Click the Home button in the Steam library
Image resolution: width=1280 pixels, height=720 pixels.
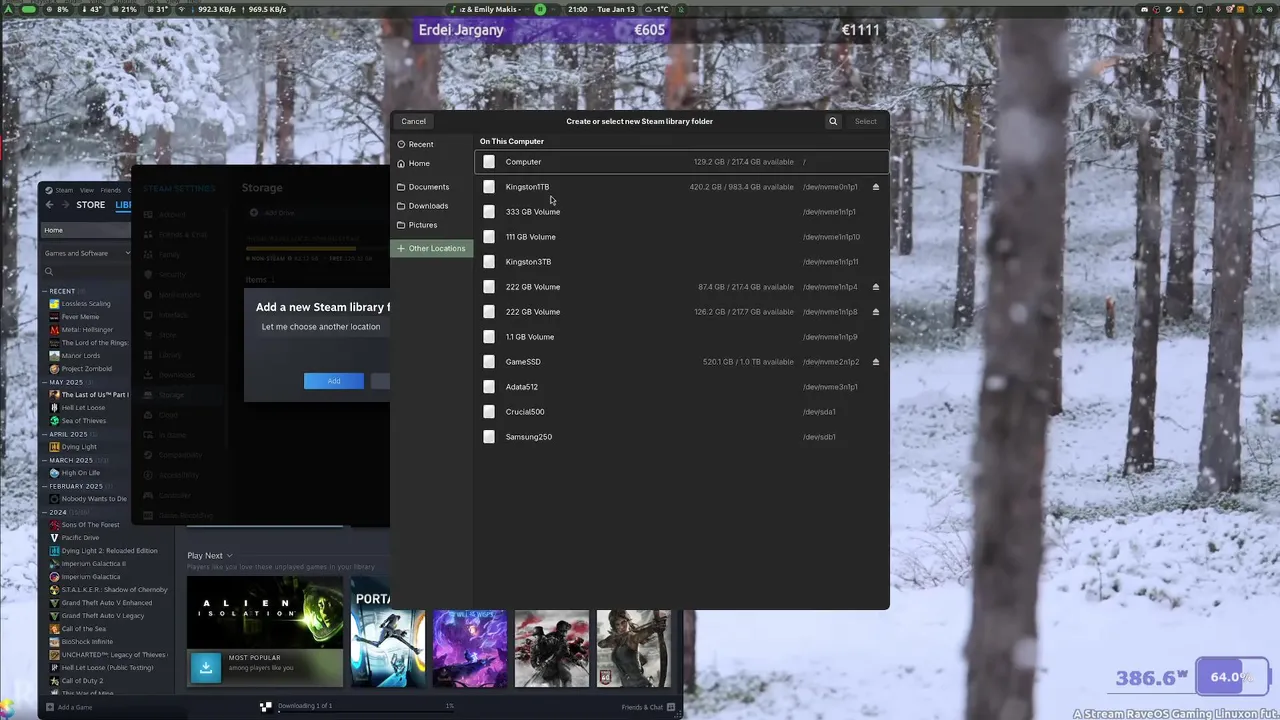86,230
